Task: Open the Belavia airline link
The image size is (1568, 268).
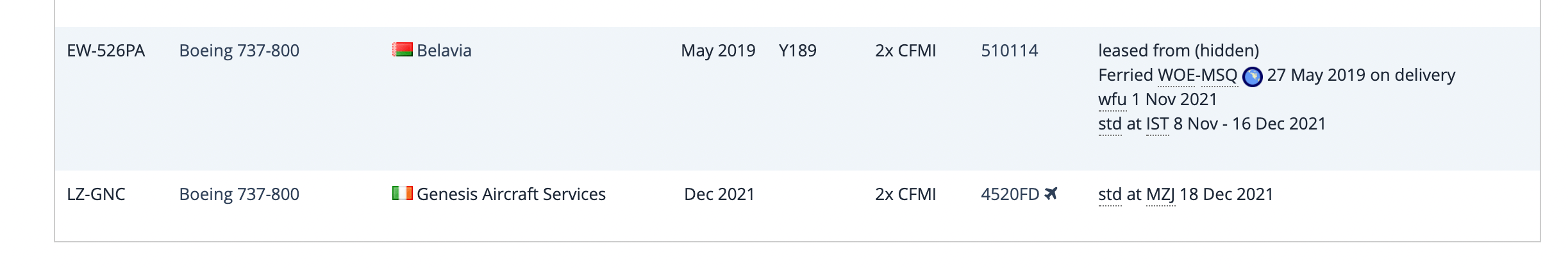Action: (444, 51)
